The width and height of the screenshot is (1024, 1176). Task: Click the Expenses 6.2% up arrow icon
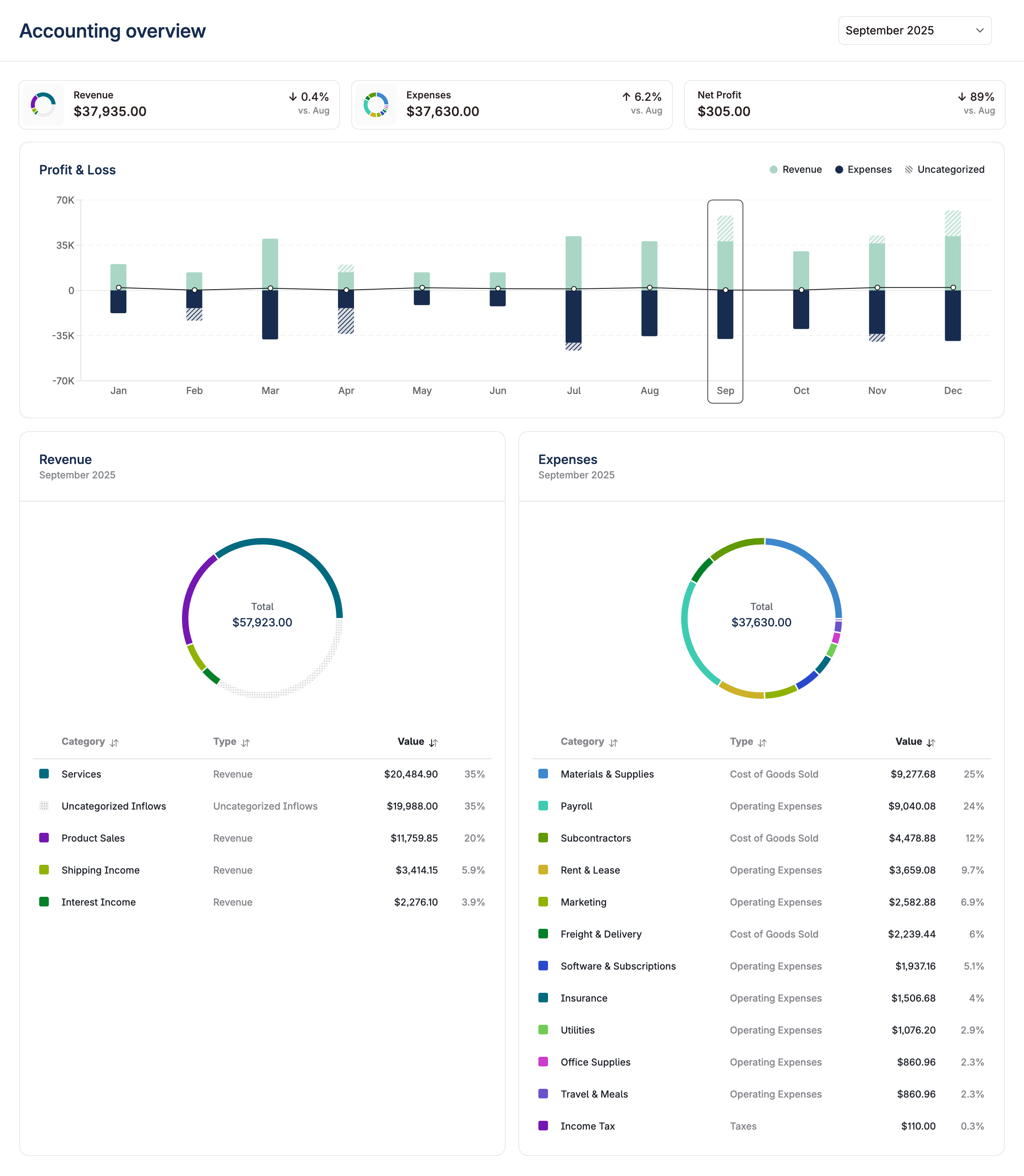click(626, 97)
